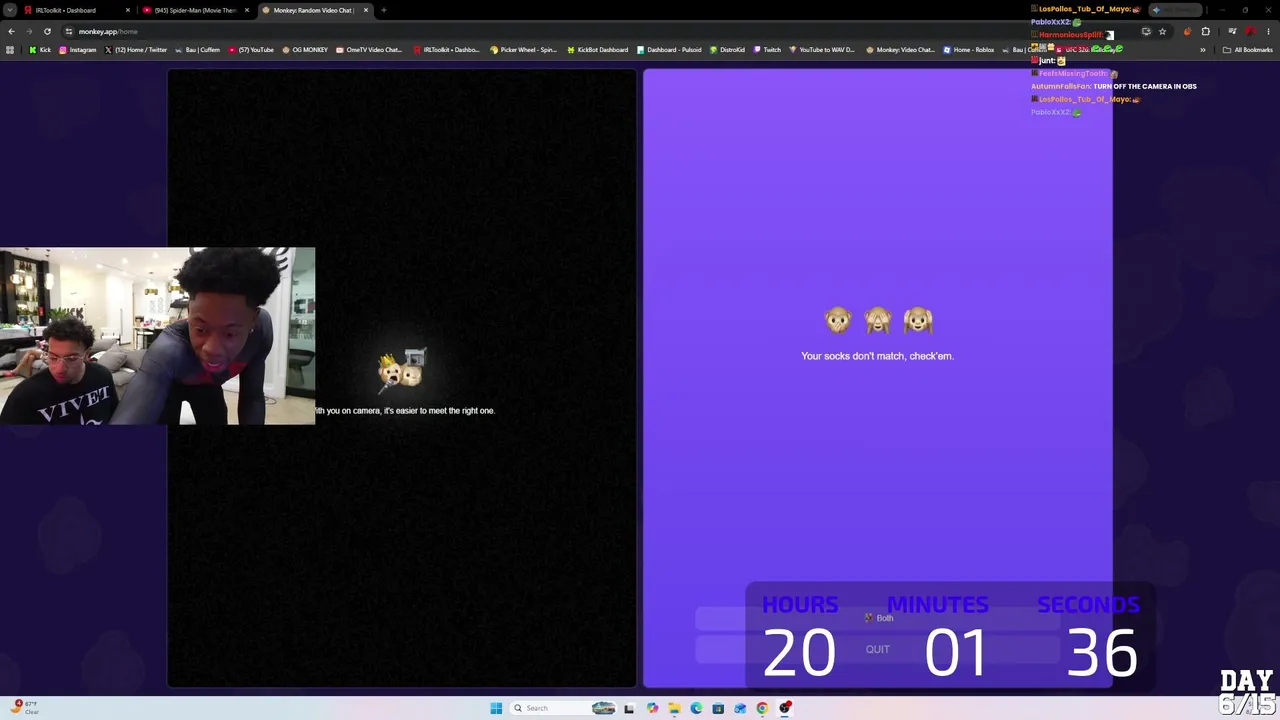Open the Home / Twitter bookmark
The width and height of the screenshot is (1280, 720).
click(136, 50)
